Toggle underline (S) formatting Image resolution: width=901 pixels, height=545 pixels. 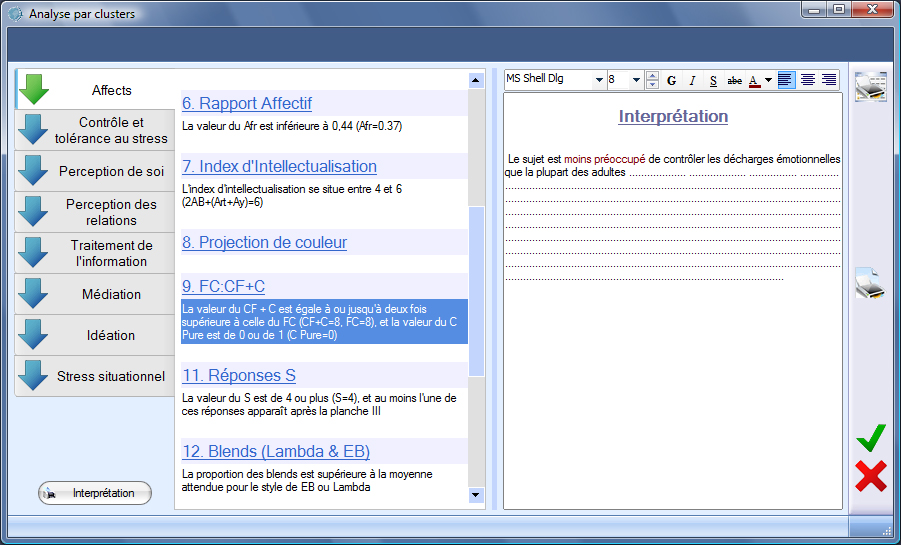713,80
